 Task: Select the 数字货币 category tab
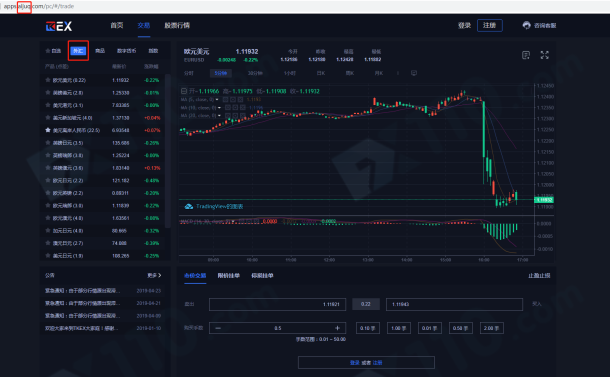(126, 51)
